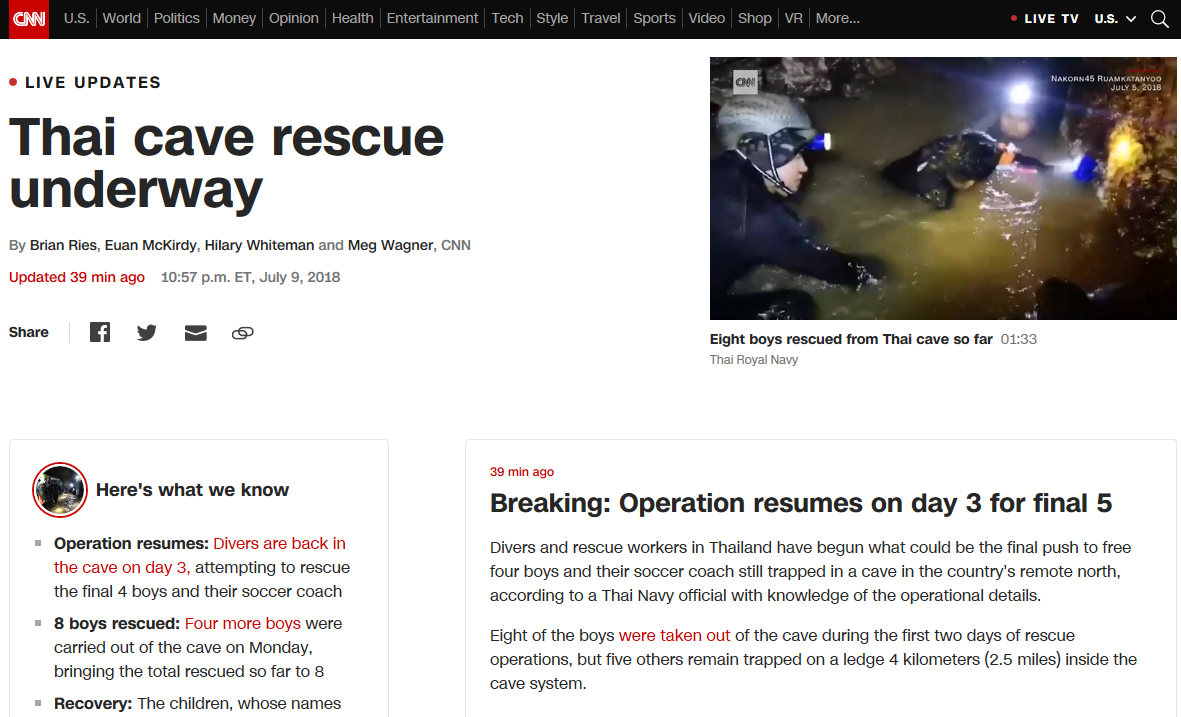The width and height of the screenshot is (1181, 717).
Task: Follow the 'were taken out' link
Action: tap(674, 636)
